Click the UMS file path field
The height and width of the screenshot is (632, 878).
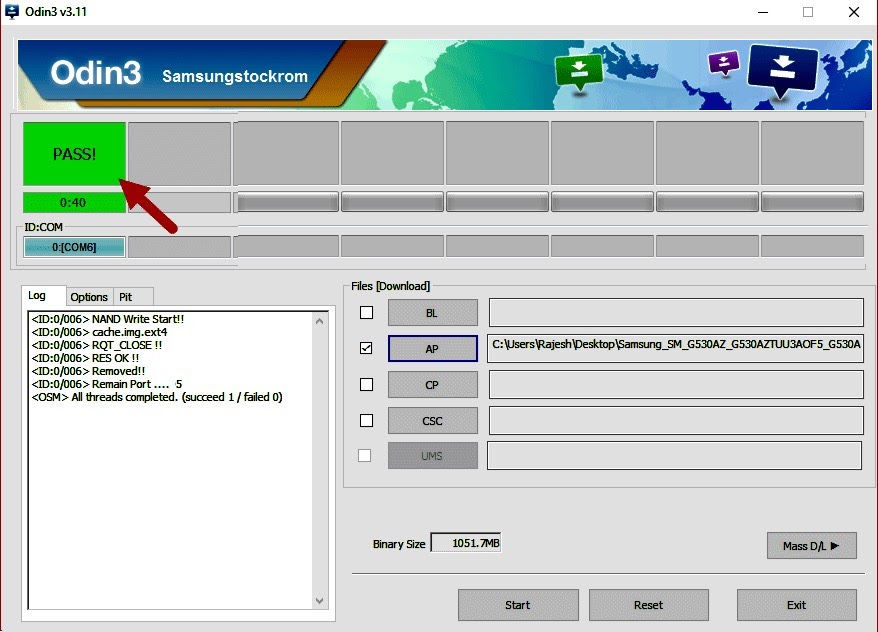(x=674, y=456)
